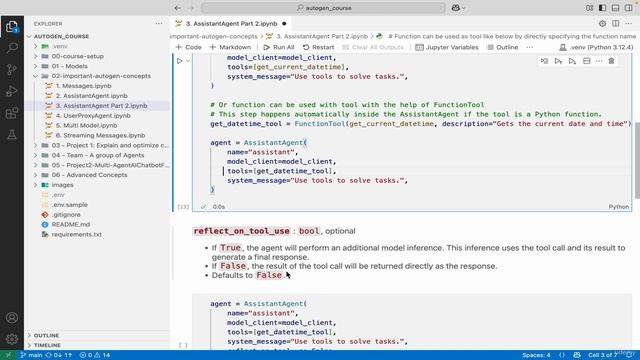Image resolution: width=640 pixels, height=360 pixels.
Task: Open requirements.txt file
Action: point(76,234)
